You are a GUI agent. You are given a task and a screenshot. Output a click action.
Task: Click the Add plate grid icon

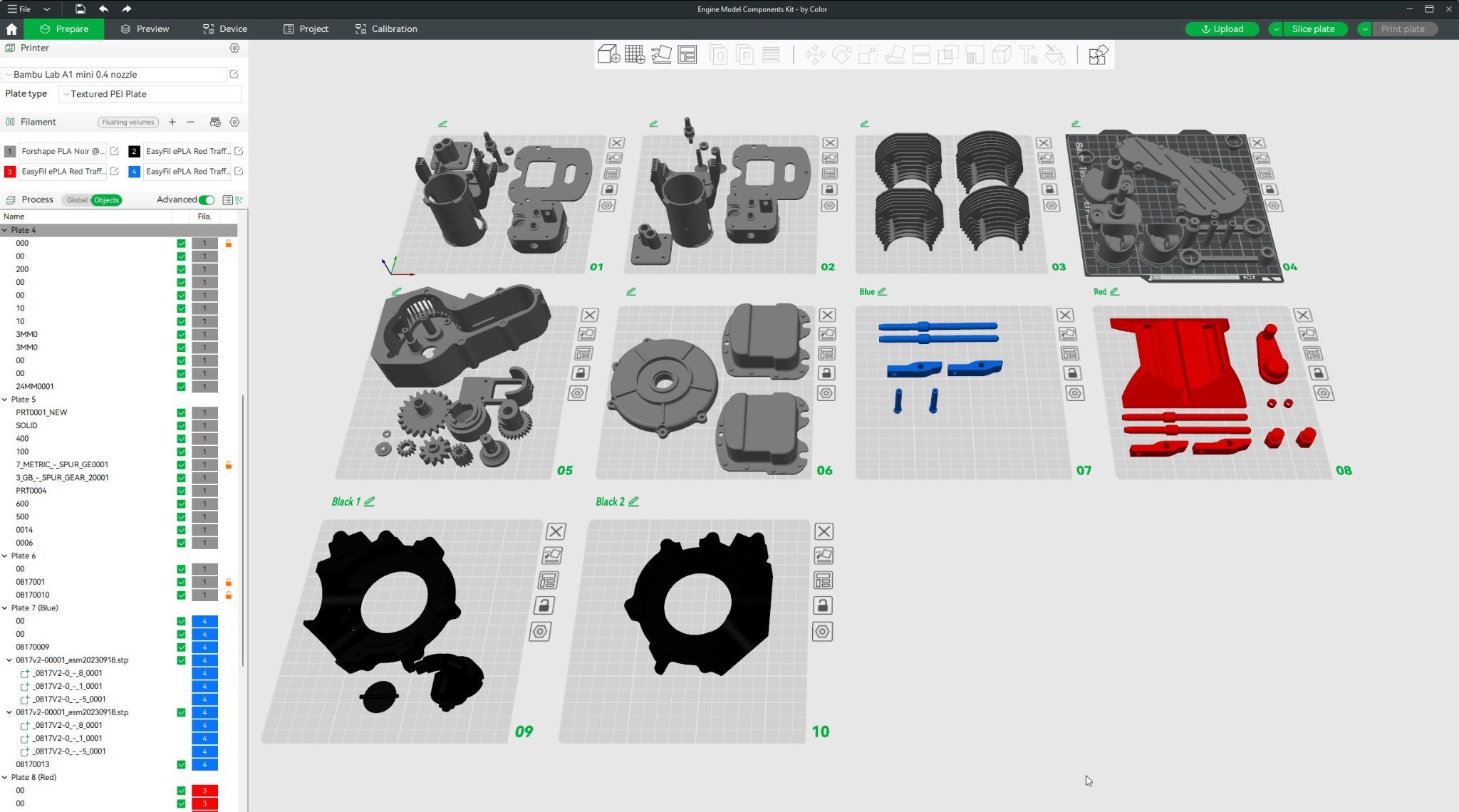634,55
